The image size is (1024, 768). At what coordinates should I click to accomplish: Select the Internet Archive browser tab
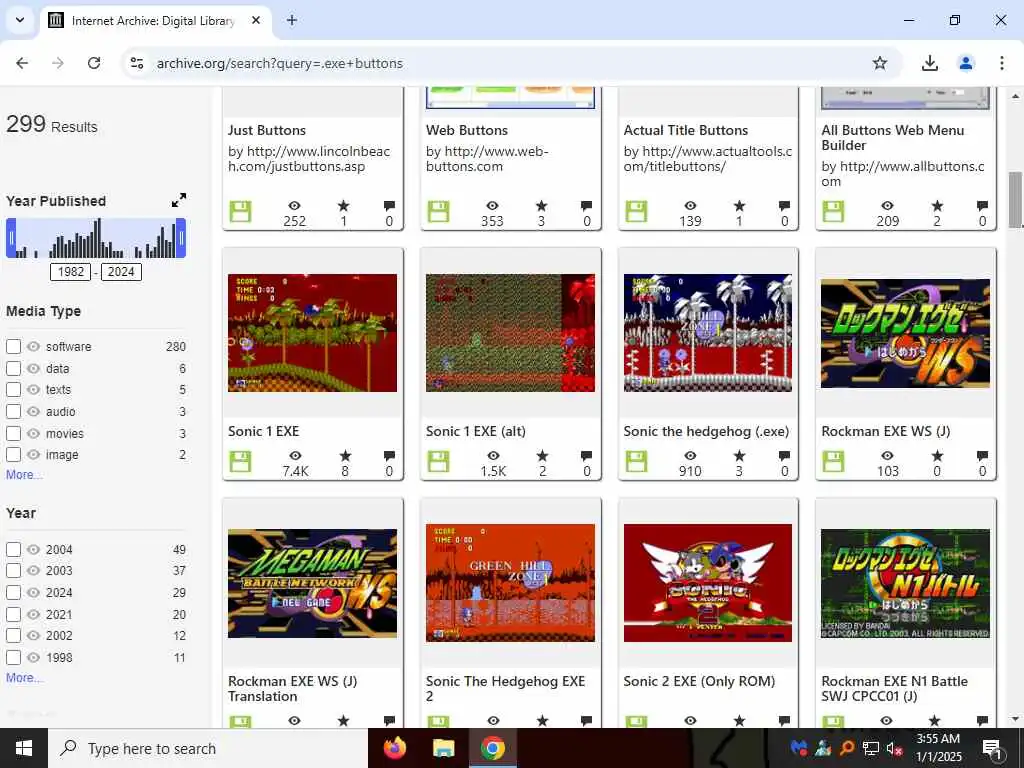coord(155,21)
